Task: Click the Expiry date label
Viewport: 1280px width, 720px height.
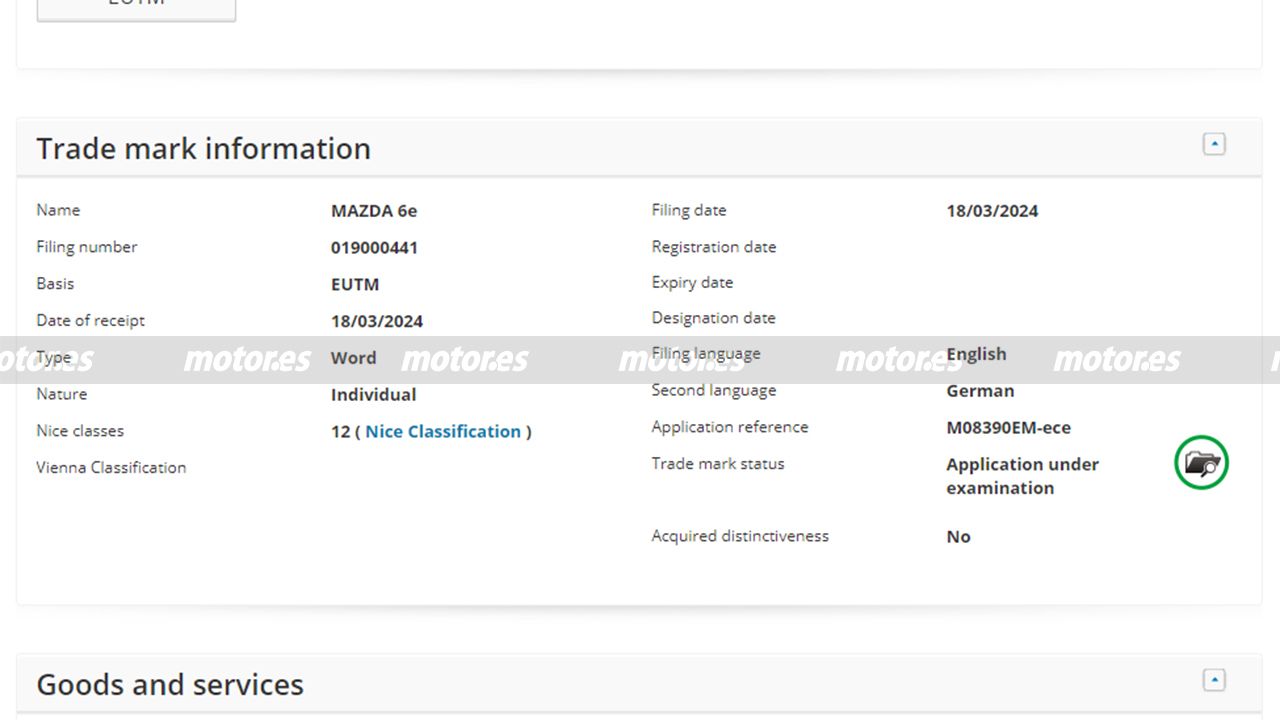Action: point(692,282)
